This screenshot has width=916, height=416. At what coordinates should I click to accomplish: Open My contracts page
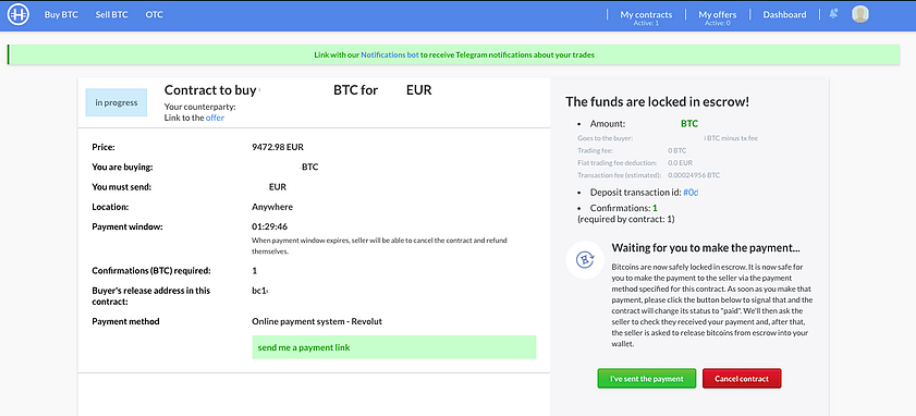[x=646, y=17]
